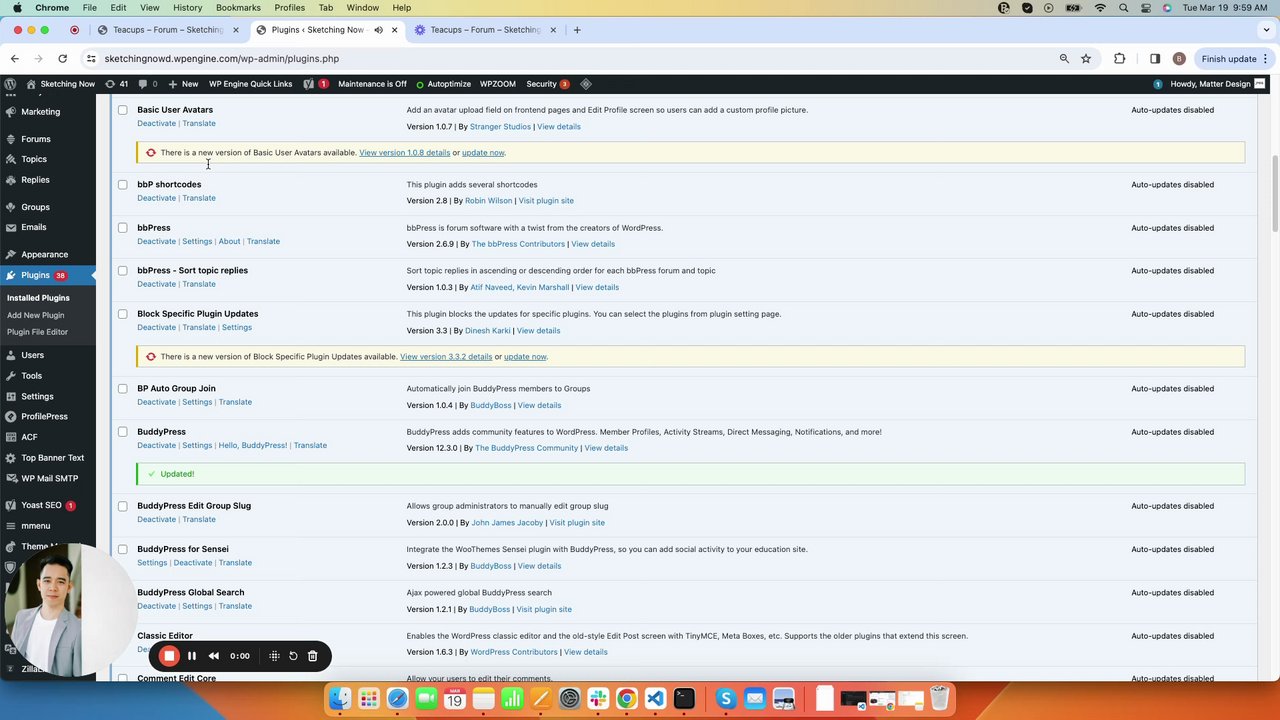1280x720 pixels.
Task: Tick the BuddyPress for Sensei checkbox
Action: tap(123, 549)
